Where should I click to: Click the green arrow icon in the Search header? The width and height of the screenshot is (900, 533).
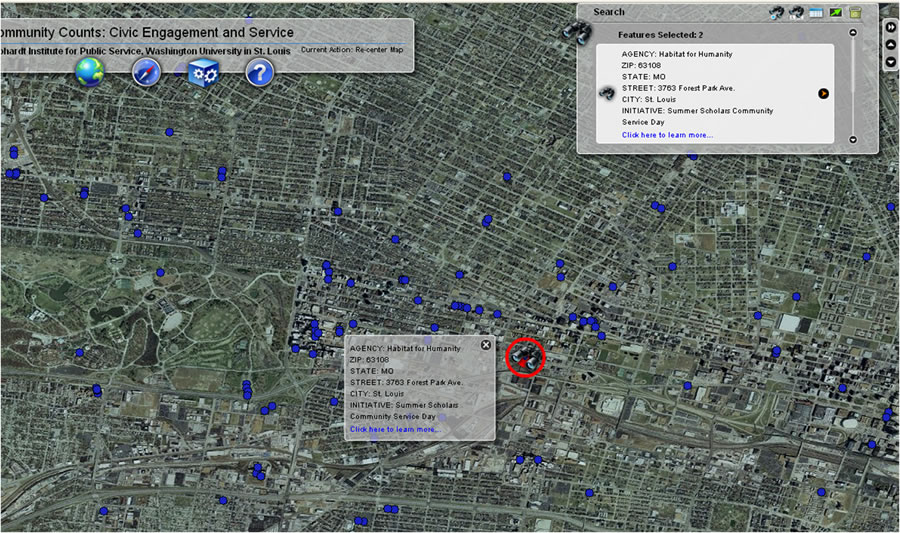836,12
